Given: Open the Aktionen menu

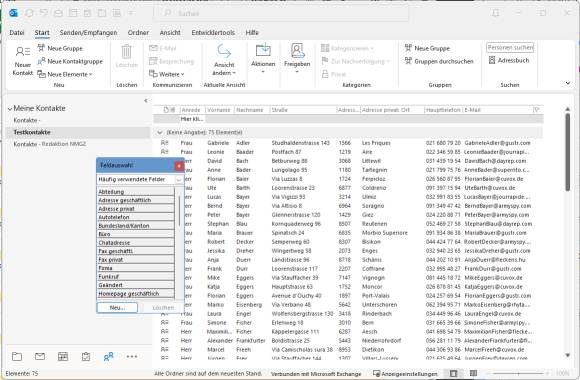Looking at the screenshot, I should pyautogui.click(x=263, y=58).
